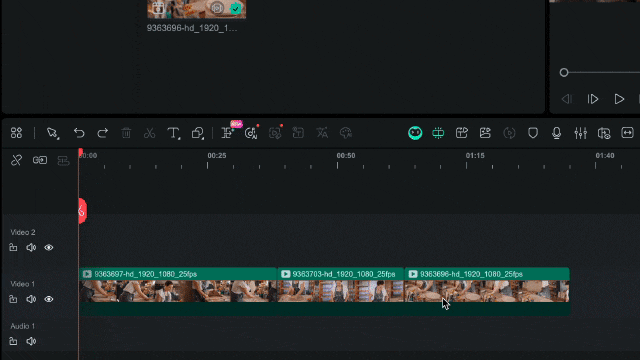Open the green AI Copilot mascot

415,133
